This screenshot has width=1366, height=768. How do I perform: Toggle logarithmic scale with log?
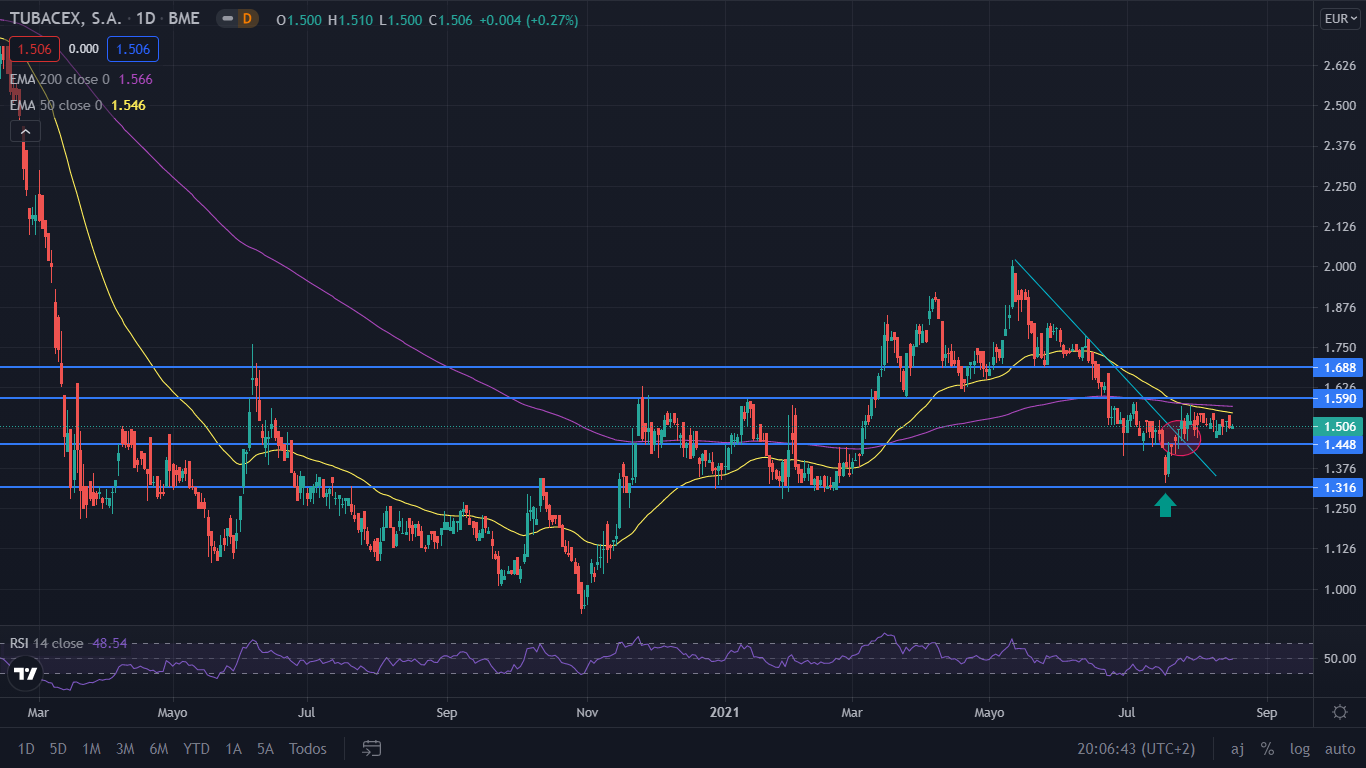coord(1300,749)
